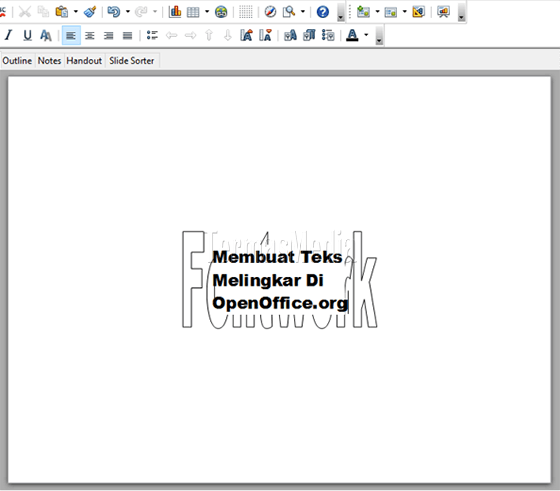This screenshot has height=491, width=560.
Task: Insert a chart using the Chart icon
Action: (175, 12)
